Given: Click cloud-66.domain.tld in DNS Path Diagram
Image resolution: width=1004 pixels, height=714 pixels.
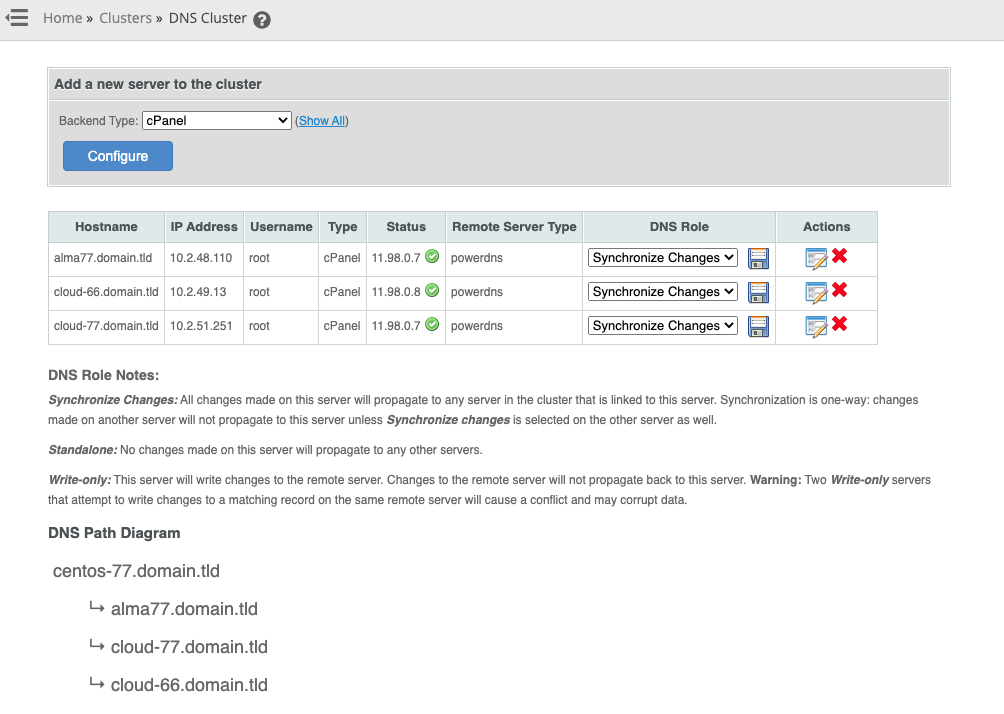Looking at the screenshot, I should (190, 685).
